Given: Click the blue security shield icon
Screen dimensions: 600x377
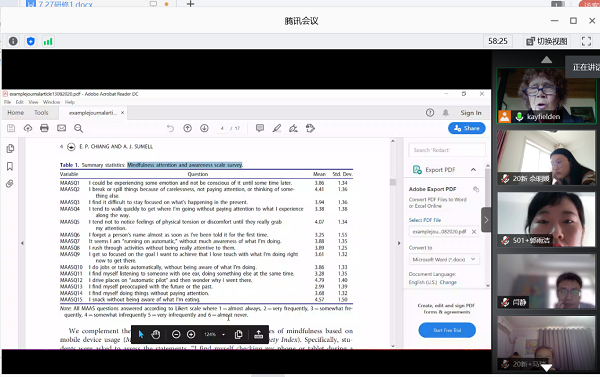Looking at the screenshot, I should (31, 41).
